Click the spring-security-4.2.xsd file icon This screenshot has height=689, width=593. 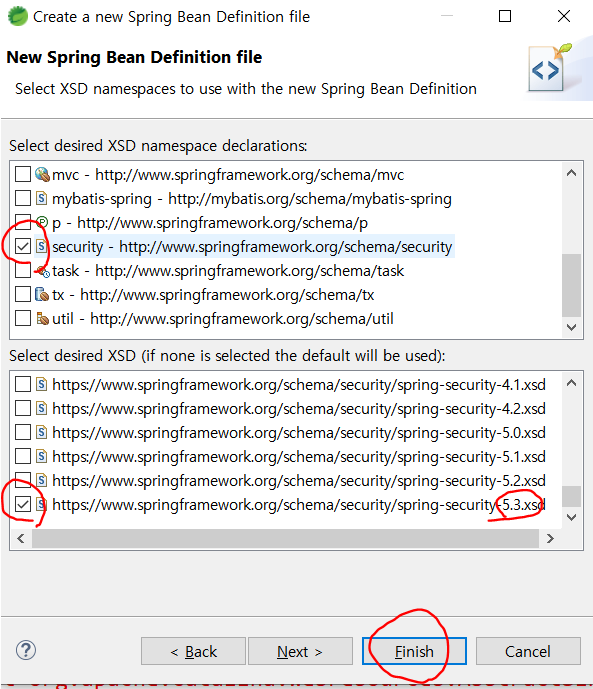[x=41, y=408]
